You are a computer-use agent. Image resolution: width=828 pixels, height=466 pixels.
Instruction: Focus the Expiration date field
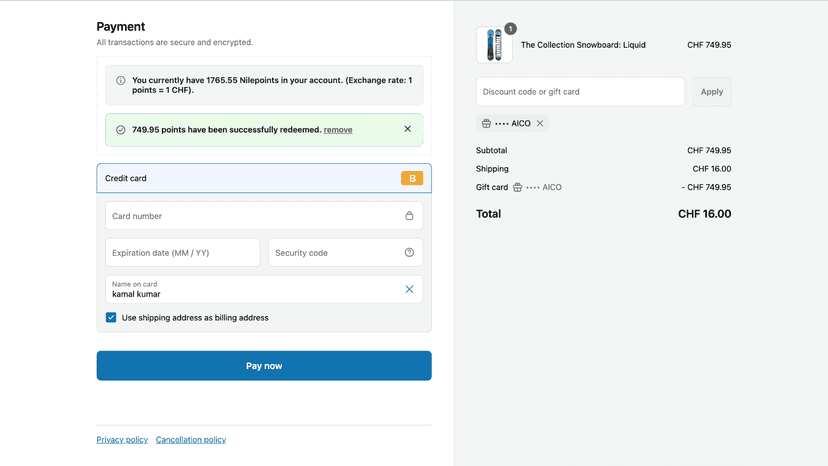(x=182, y=253)
